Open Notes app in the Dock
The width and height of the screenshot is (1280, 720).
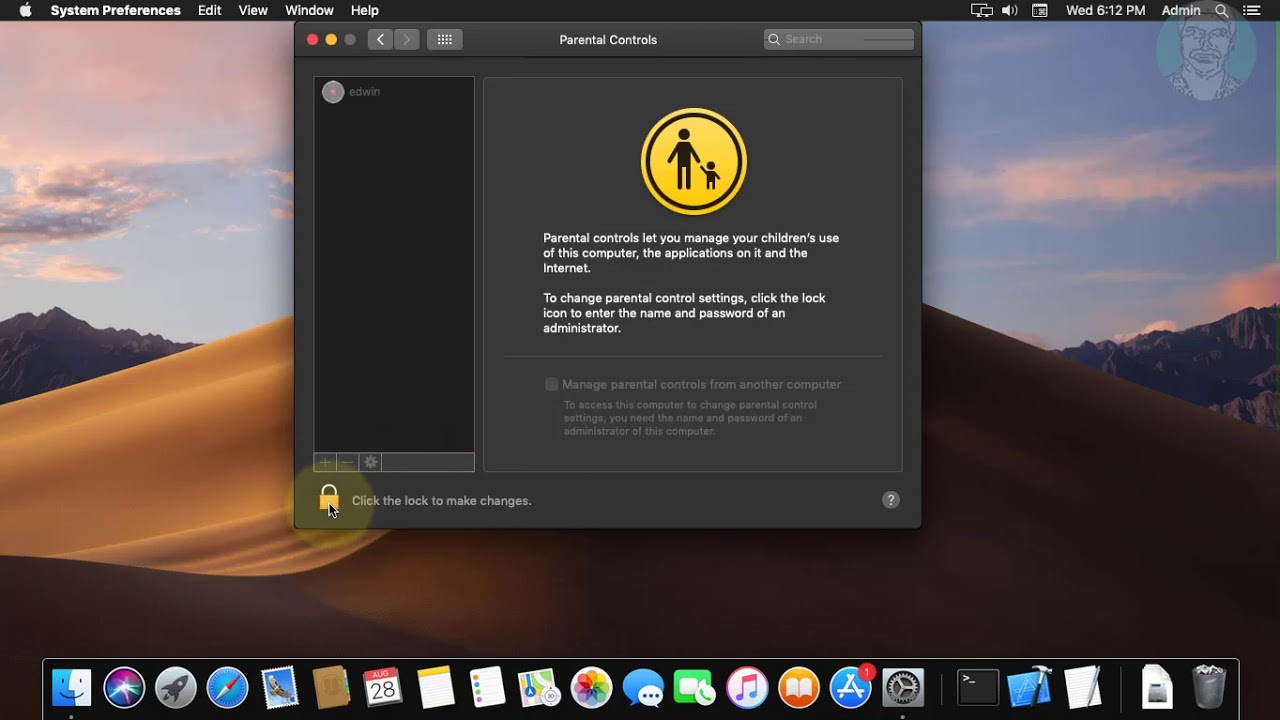click(x=436, y=688)
